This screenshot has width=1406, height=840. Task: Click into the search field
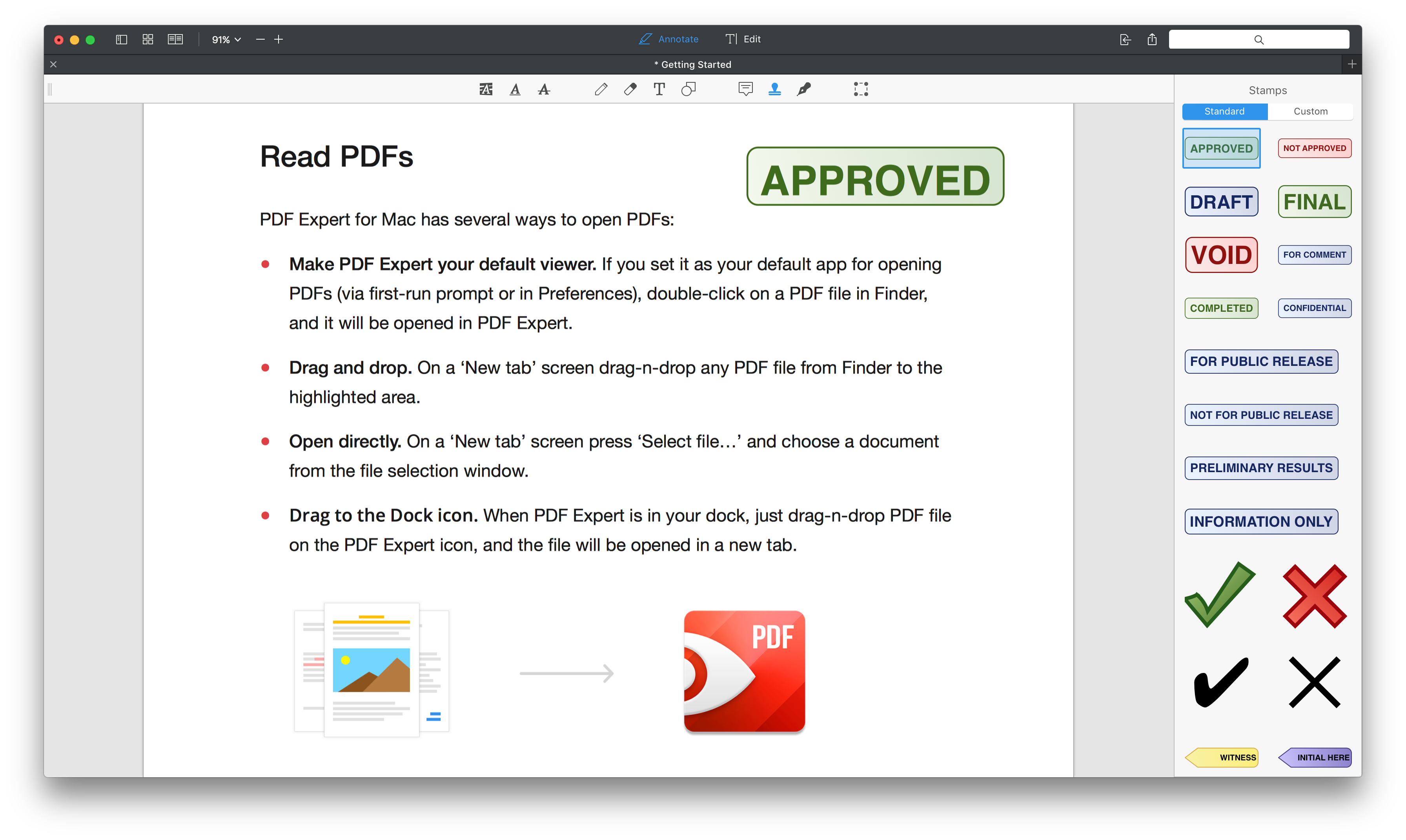click(x=1258, y=40)
